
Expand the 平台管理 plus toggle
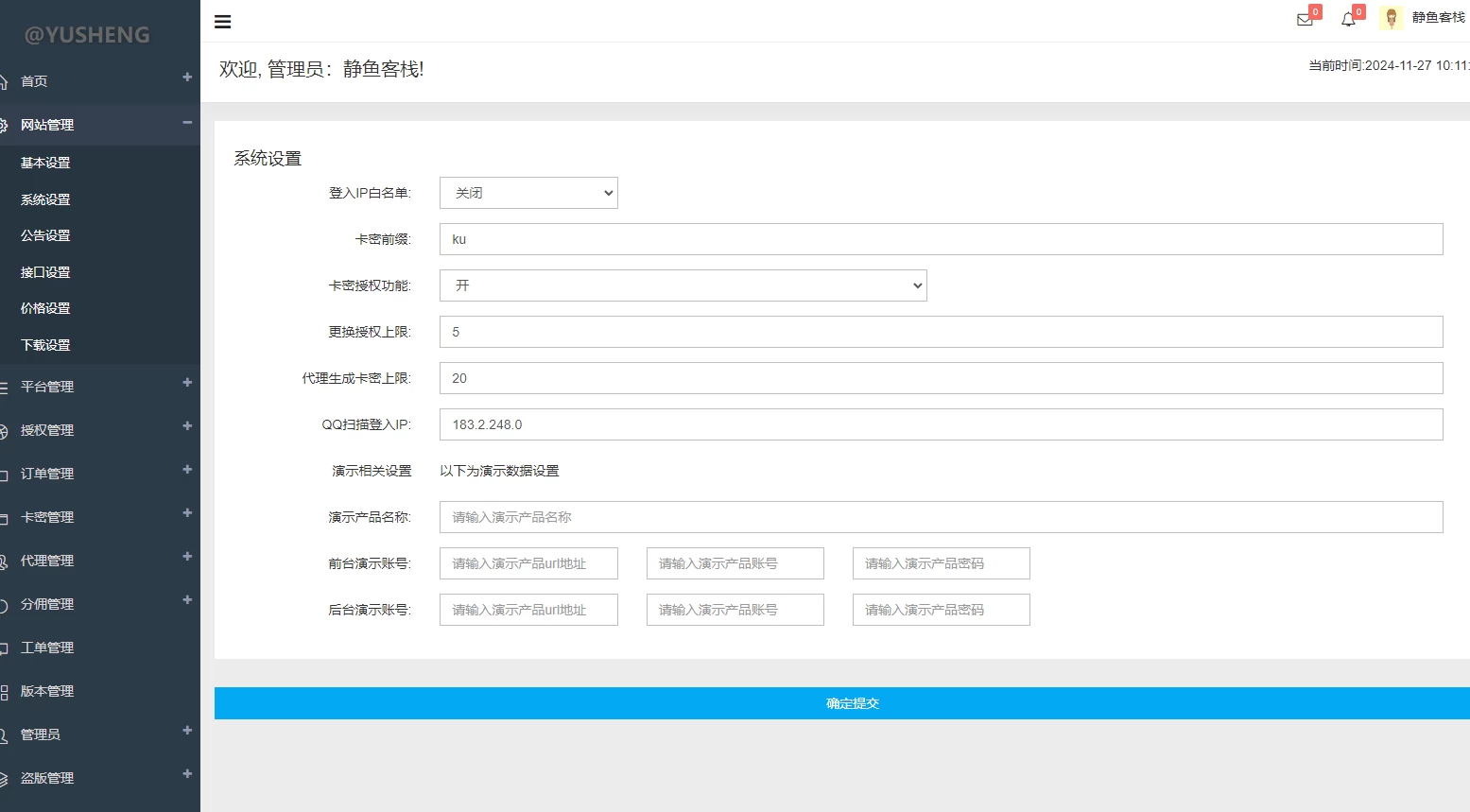click(x=187, y=383)
